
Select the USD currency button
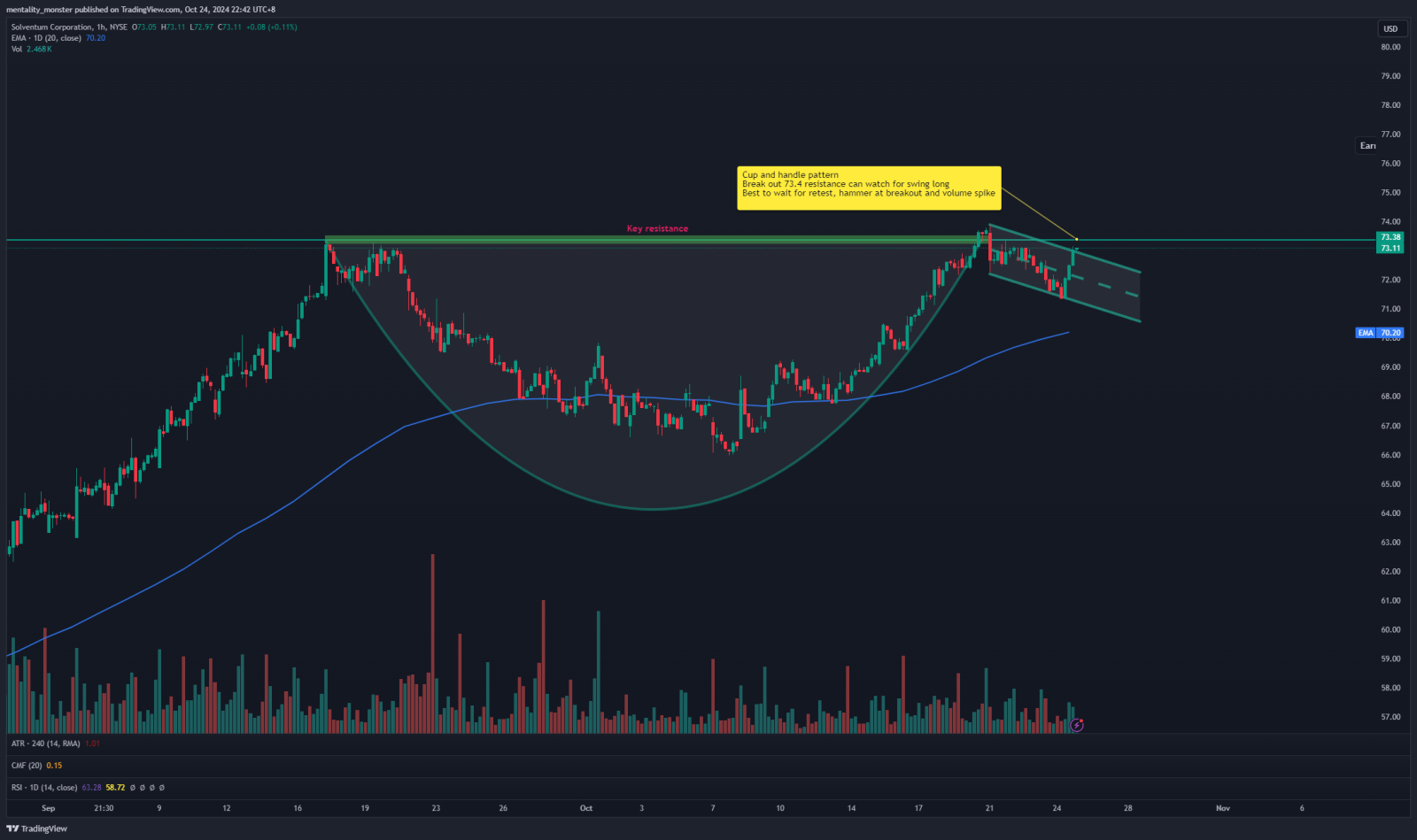tap(1390, 28)
